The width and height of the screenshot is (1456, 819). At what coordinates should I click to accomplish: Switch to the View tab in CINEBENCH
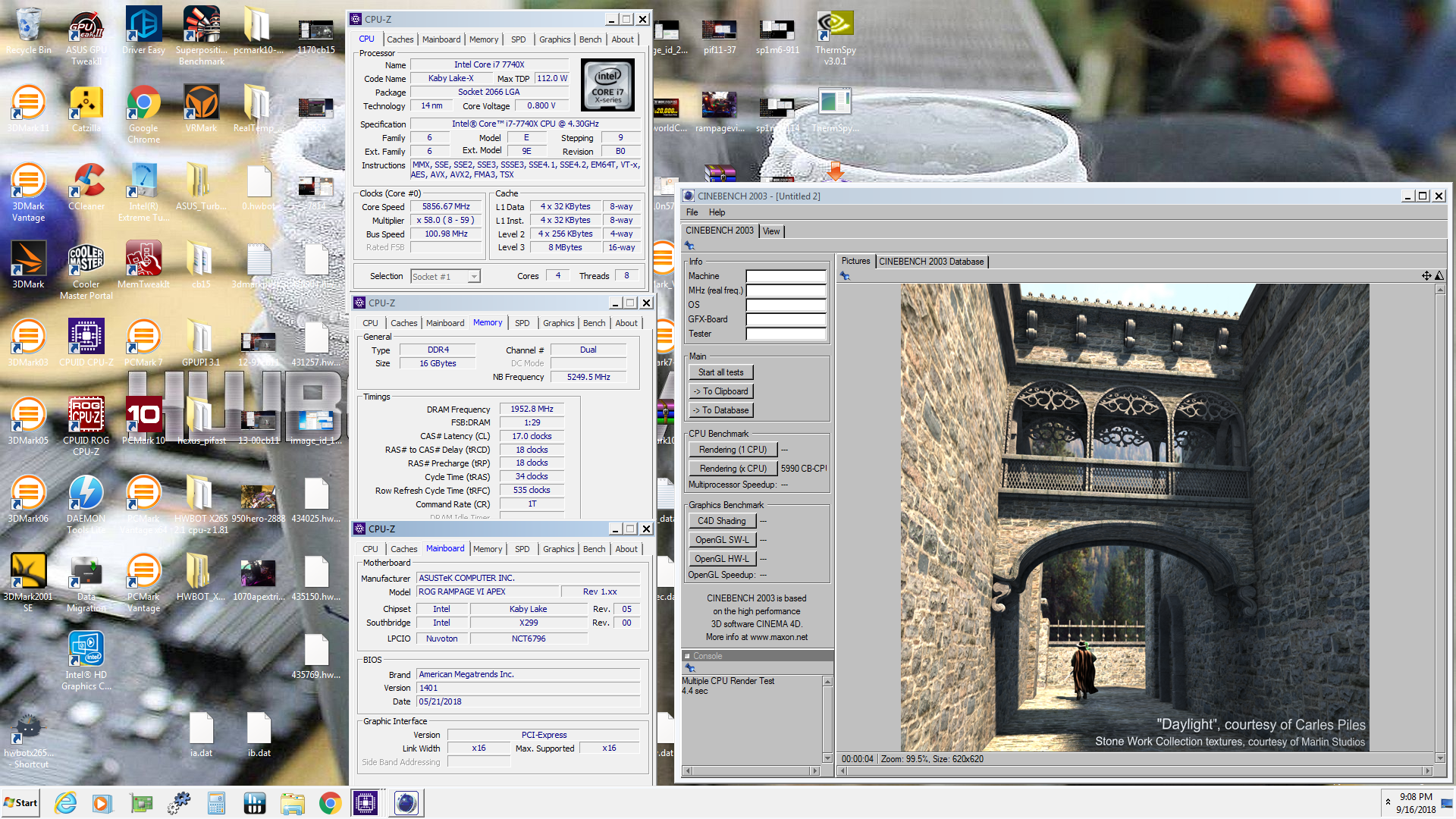tap(771, 231)
